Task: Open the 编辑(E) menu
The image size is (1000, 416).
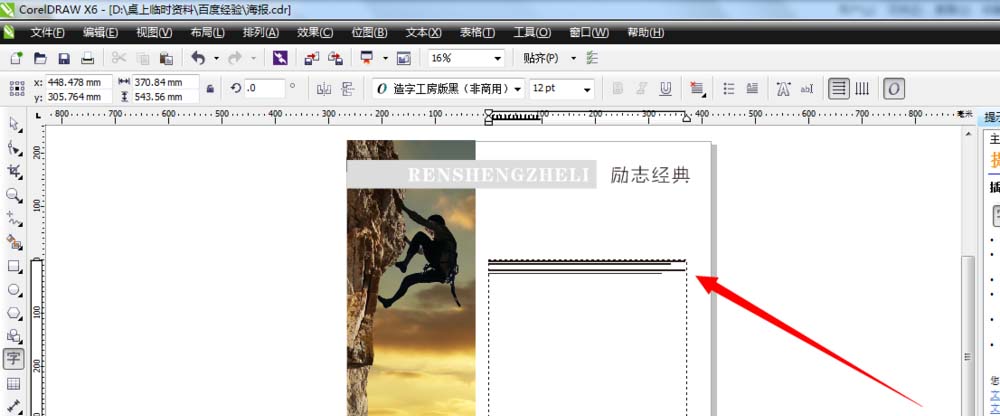Action: (100, 33)
